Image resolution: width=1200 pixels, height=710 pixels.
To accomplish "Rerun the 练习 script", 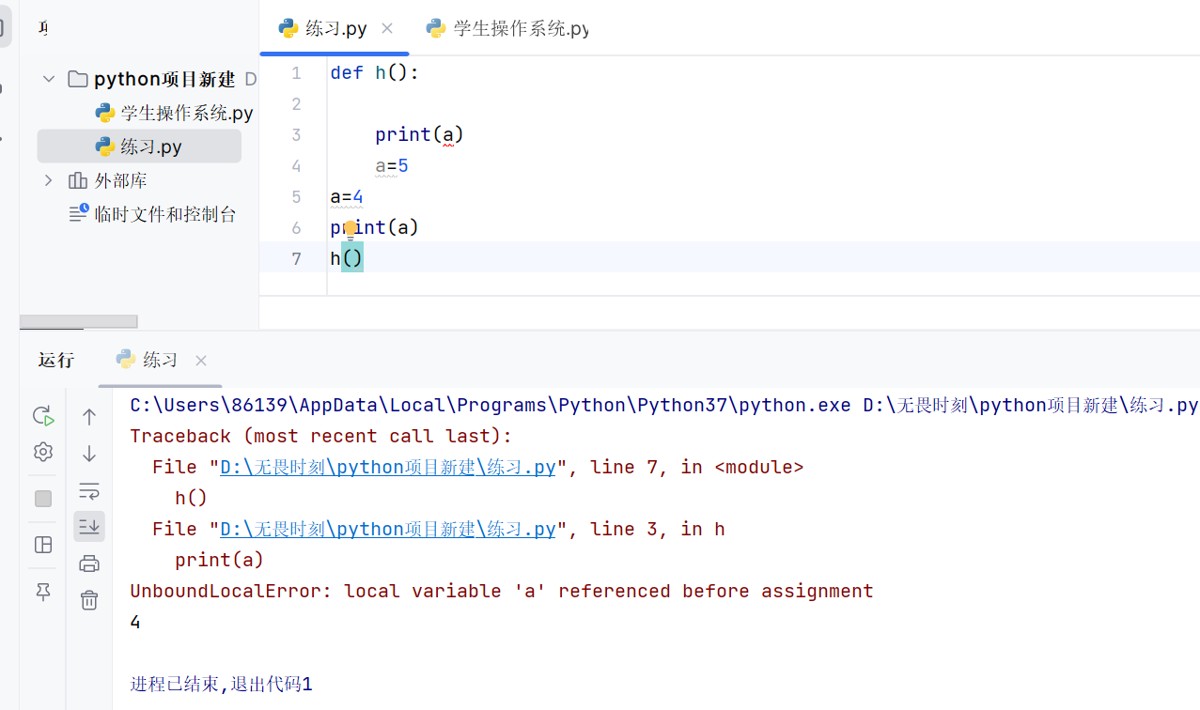I will point(43,415).
